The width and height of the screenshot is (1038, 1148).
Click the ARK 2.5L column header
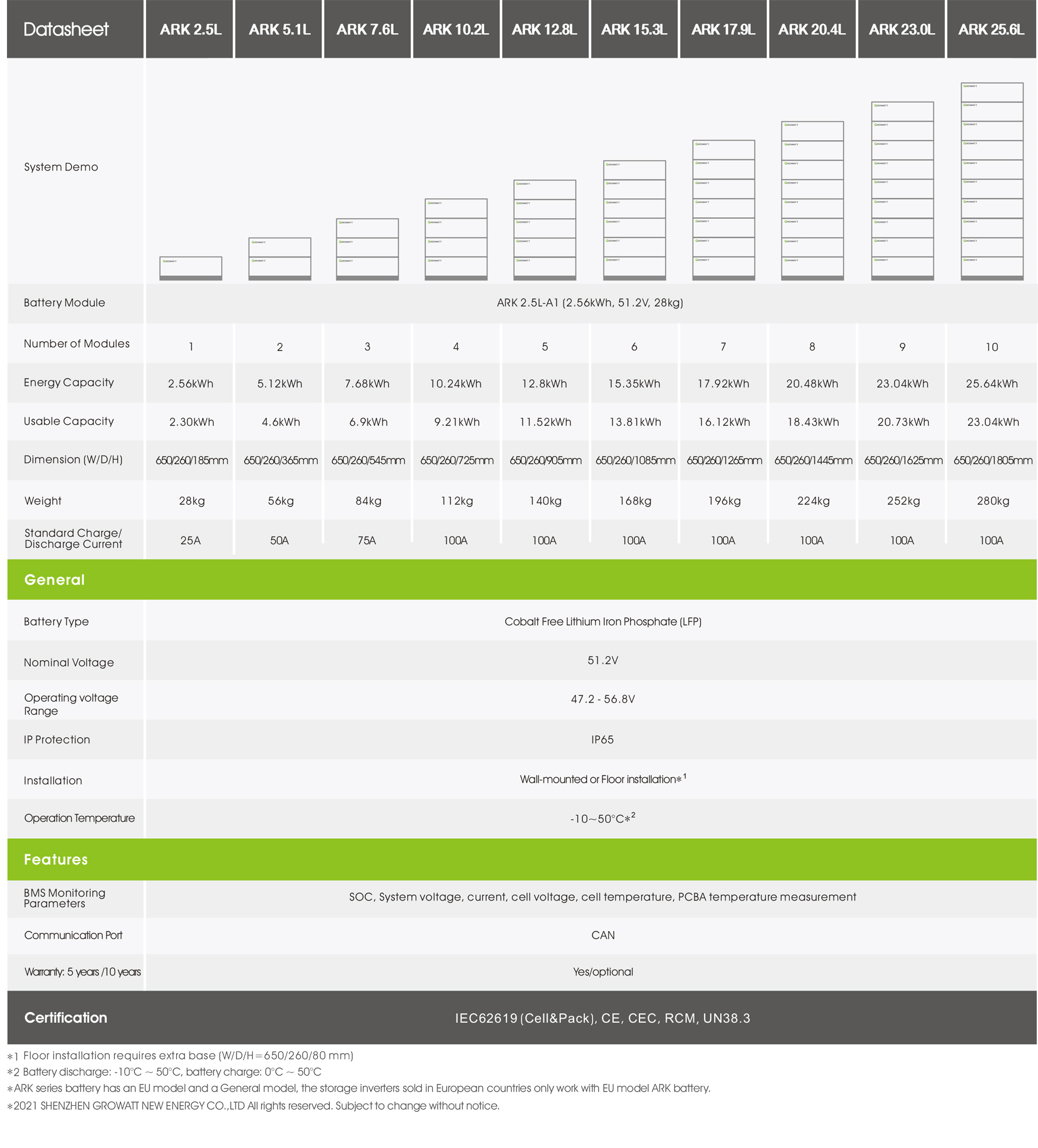point(190,29)
